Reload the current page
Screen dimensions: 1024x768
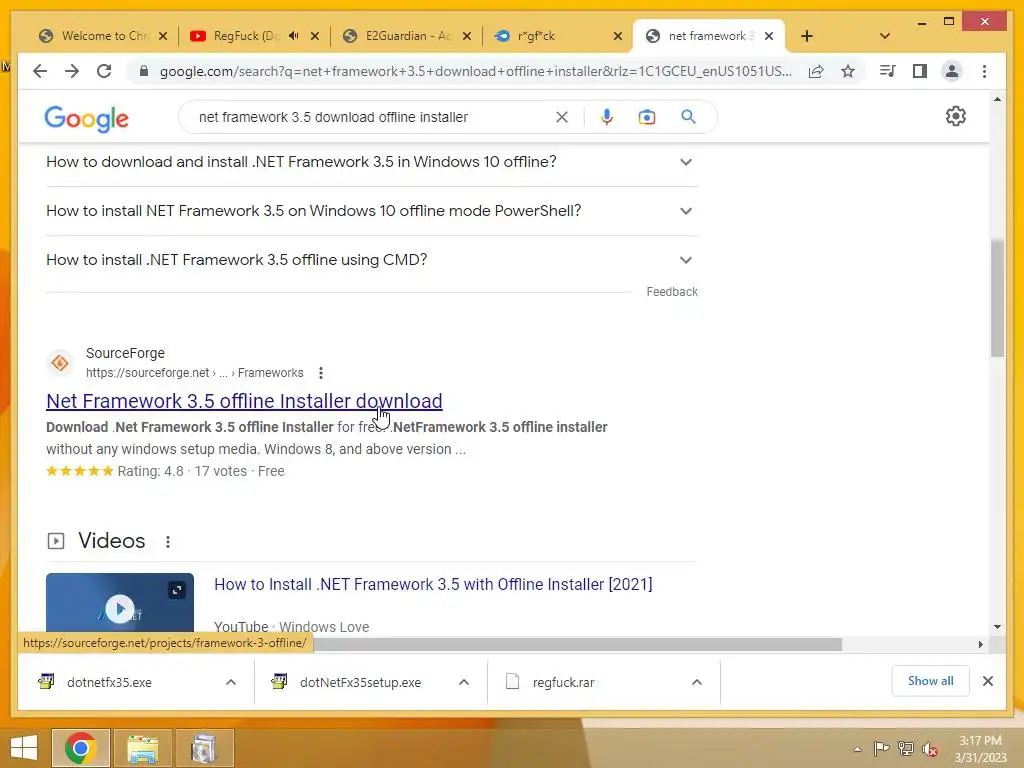pyautogui.click(x=104, y=71)
